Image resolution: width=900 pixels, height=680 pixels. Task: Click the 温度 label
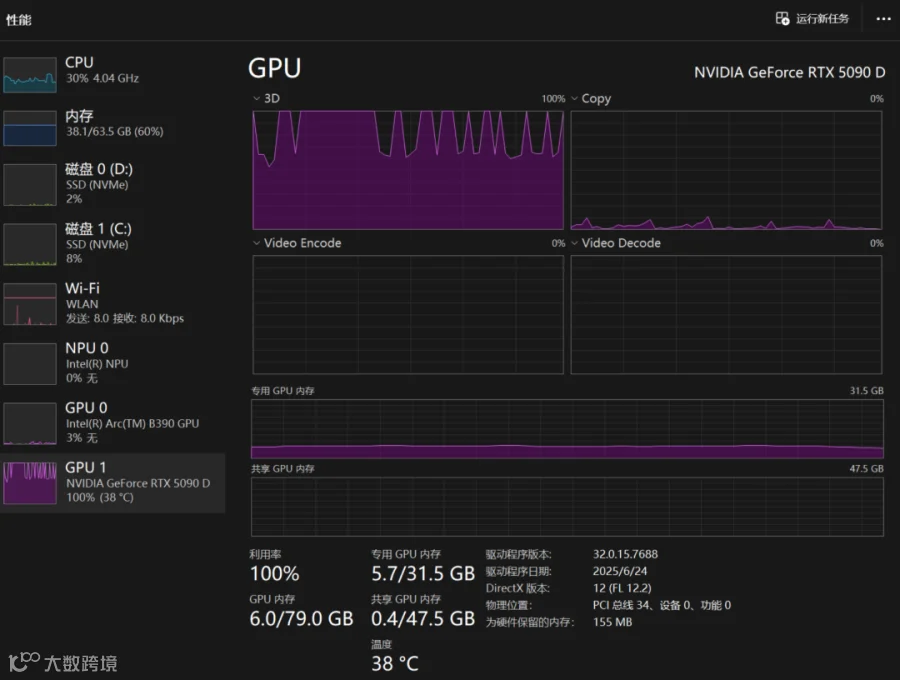coord(381,644)
